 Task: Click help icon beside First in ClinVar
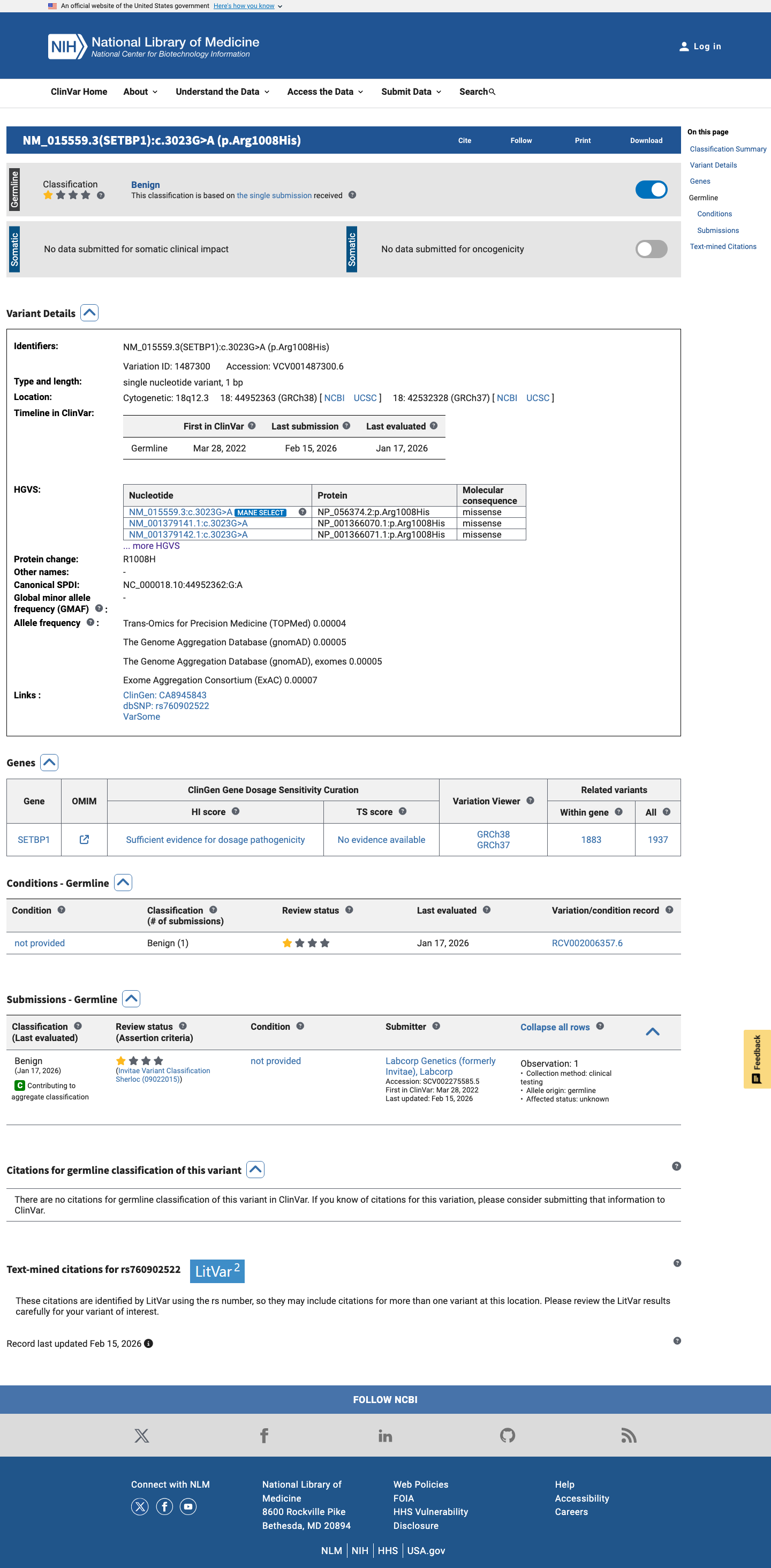pos(252,426)
